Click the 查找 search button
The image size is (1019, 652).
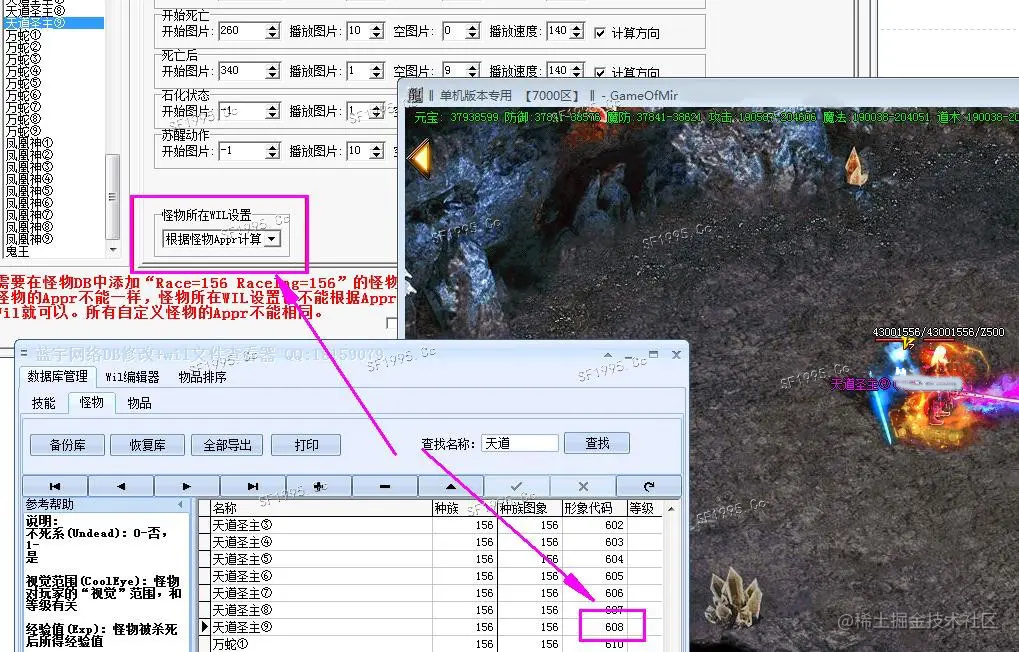[597, 443]
